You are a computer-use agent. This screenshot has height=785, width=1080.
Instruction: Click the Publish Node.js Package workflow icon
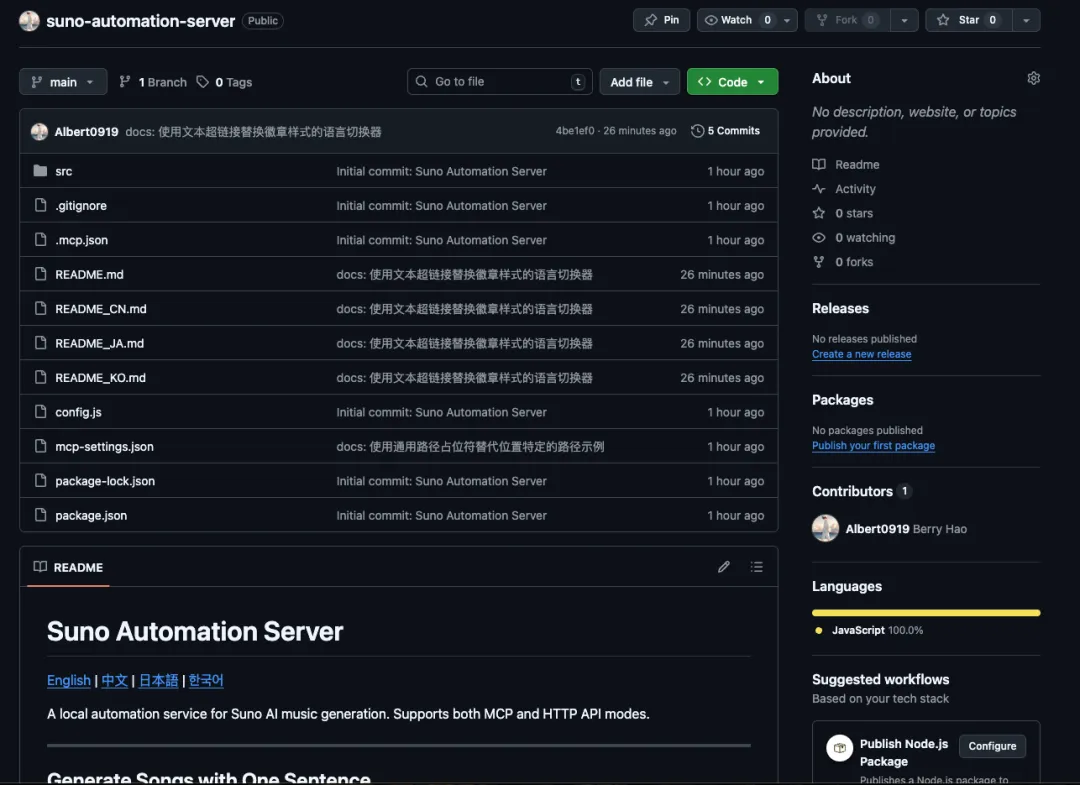839,747
